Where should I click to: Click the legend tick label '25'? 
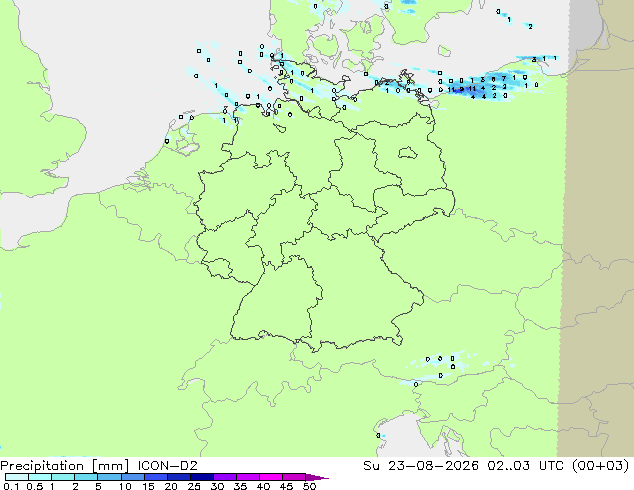pyautogui.click(x=194, y=486)
